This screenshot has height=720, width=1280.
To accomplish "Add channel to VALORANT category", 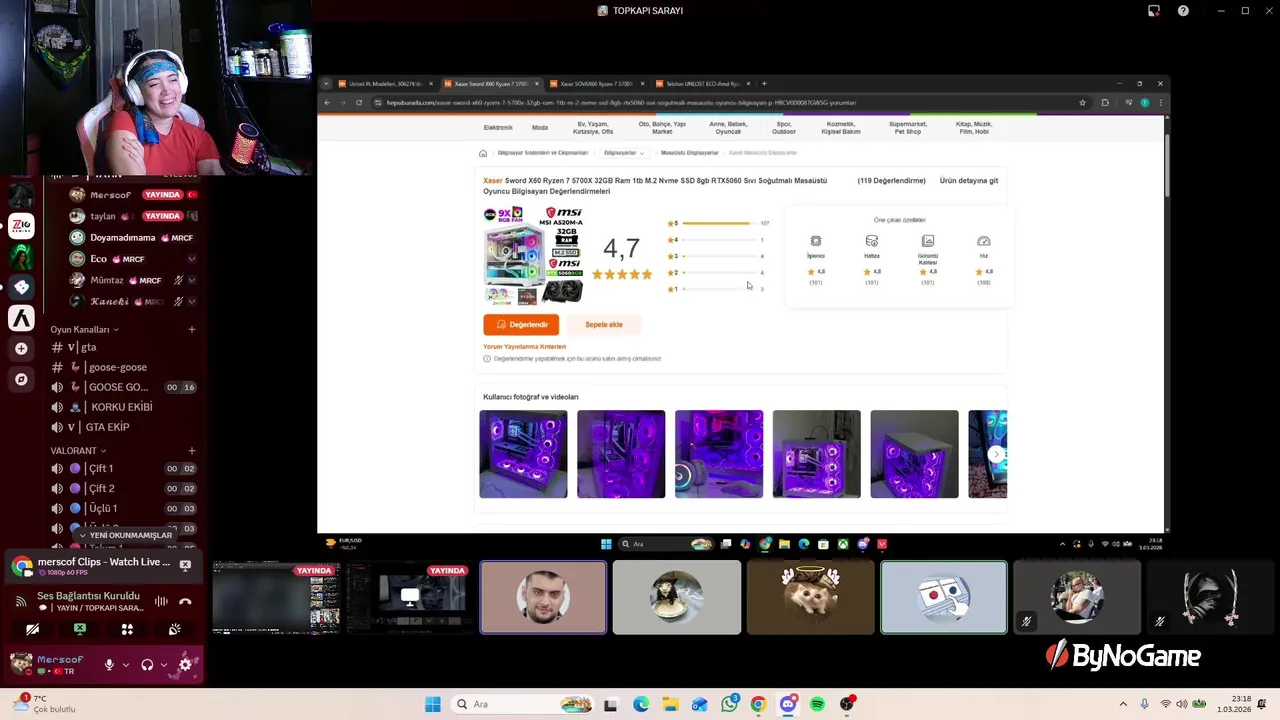I will pyautogui.click(x=192, y=450).
